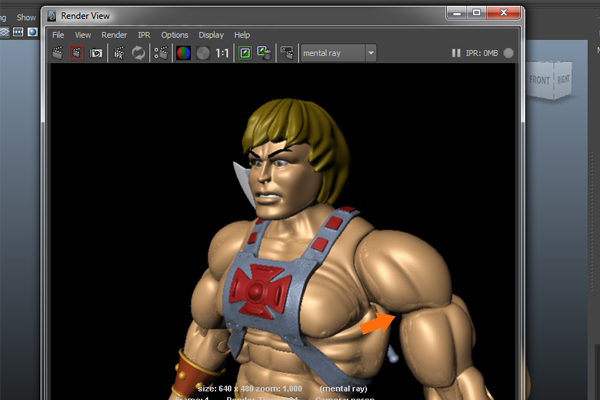Click the RIGHT face of the view cube
This screenshot has height=400, width=600.
(563, 79)
